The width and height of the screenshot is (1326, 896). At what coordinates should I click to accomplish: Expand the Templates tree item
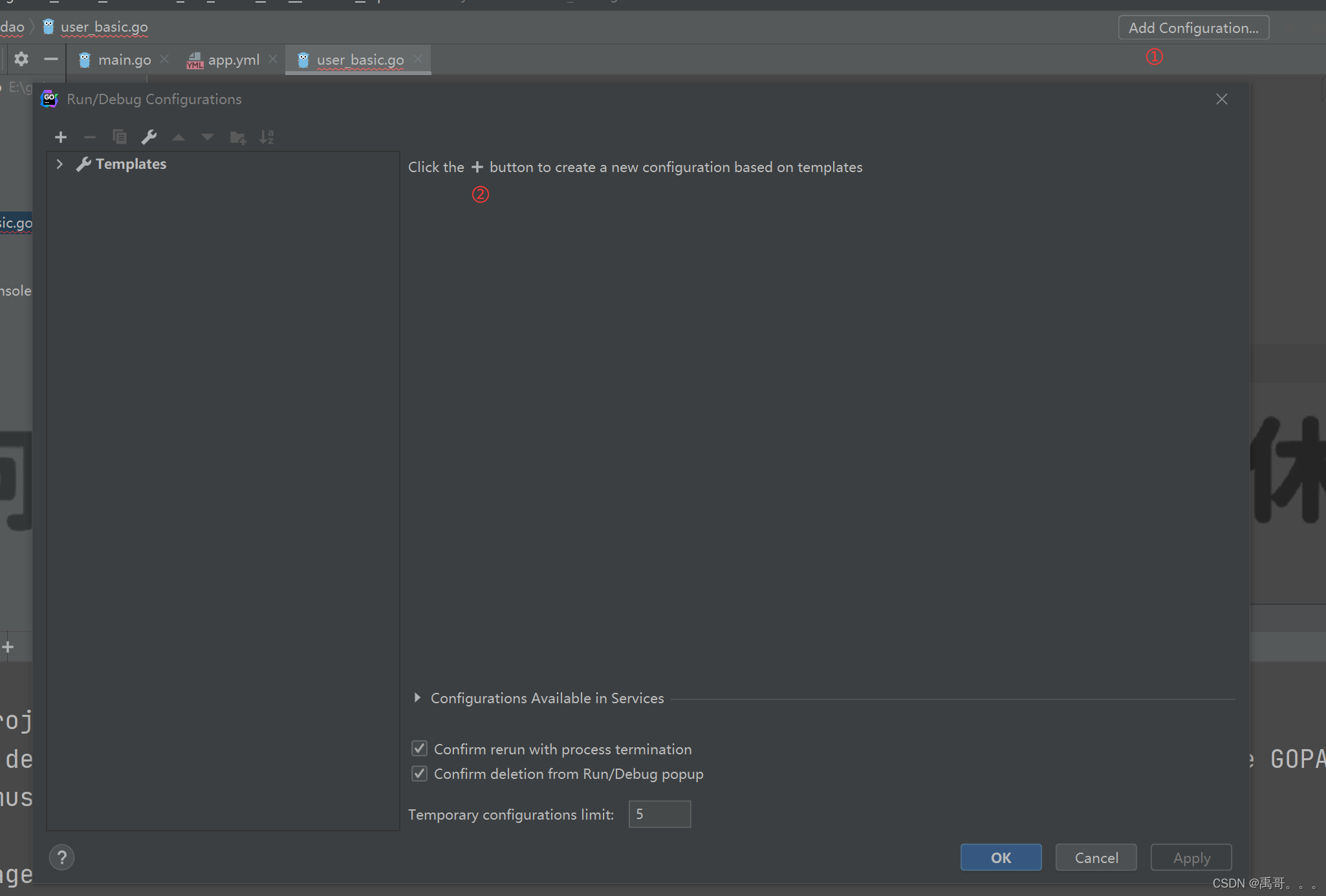pyautogui.click(x=60, y=163)
